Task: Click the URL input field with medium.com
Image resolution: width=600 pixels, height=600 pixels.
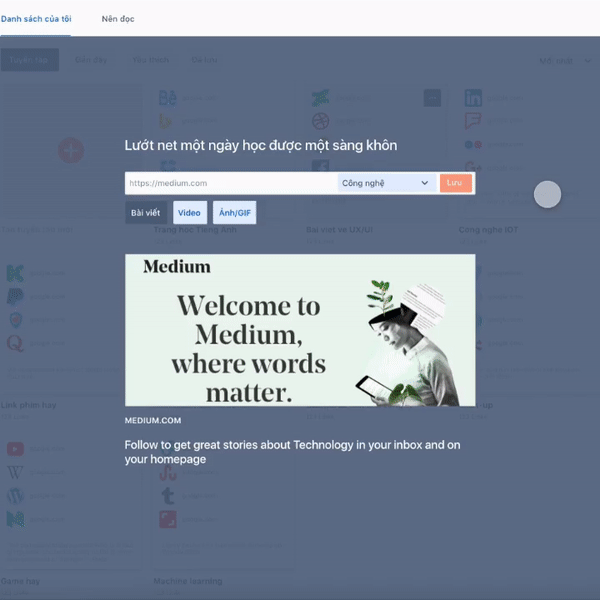Action: click(231, 183)
